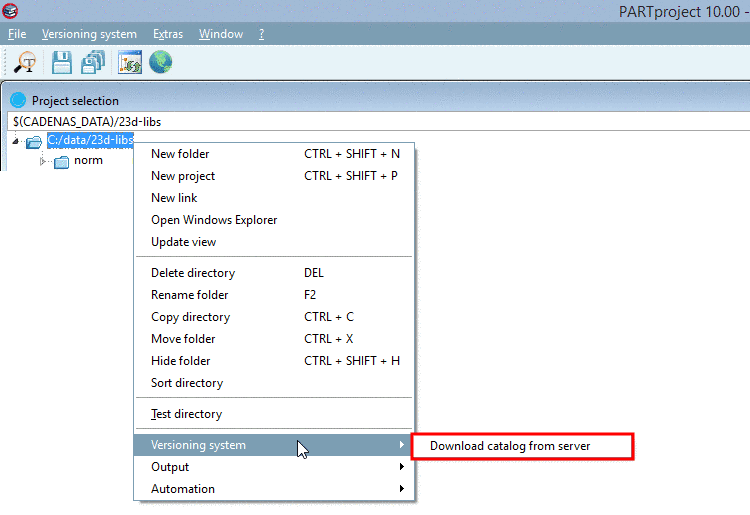Expand the Output submenu arrow

(401, 467)
